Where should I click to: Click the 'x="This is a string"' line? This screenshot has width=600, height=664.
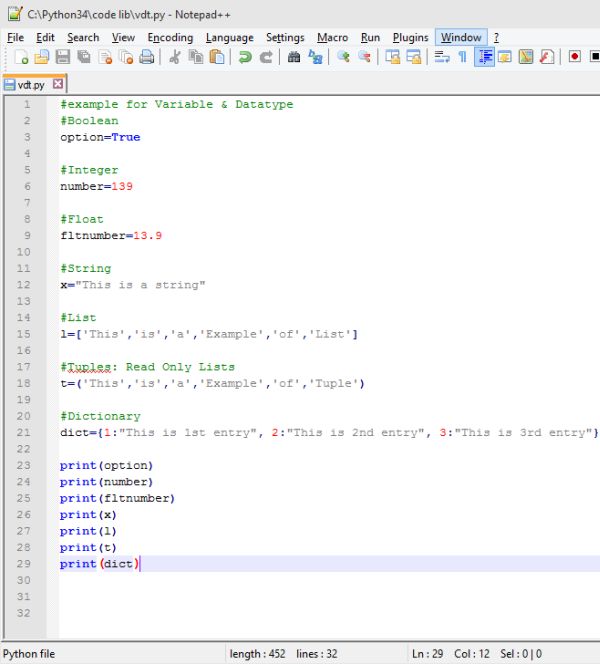(133, 285)
